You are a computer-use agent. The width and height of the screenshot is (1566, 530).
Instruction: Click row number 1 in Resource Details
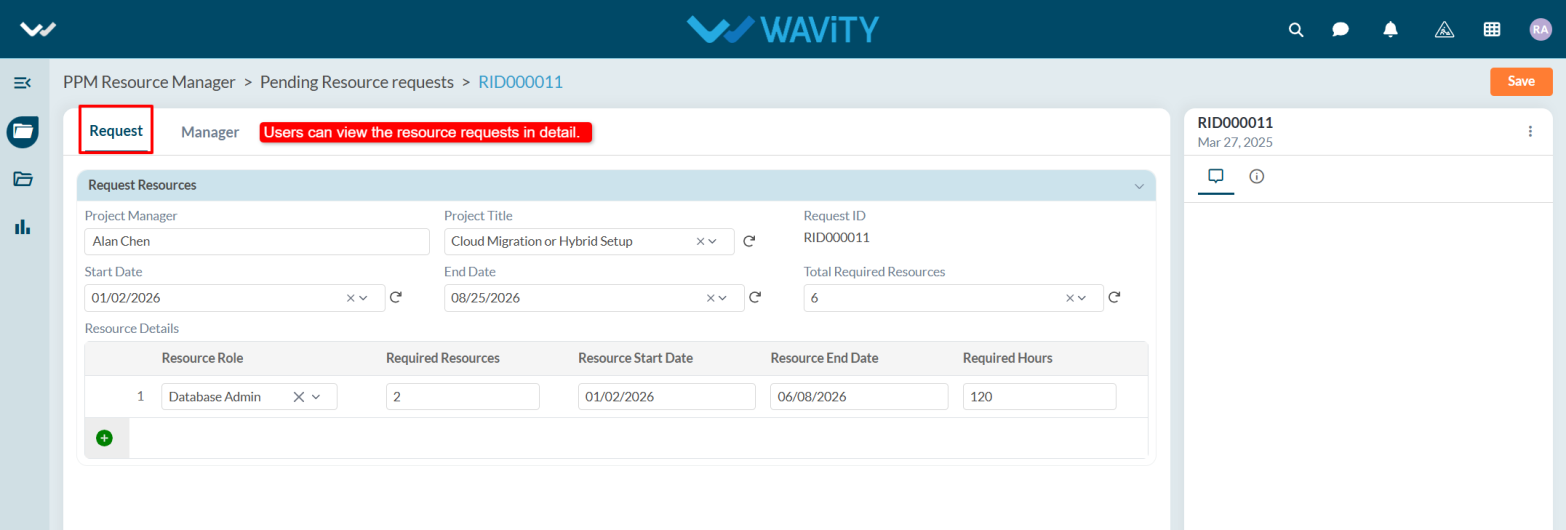pos(141,397)
